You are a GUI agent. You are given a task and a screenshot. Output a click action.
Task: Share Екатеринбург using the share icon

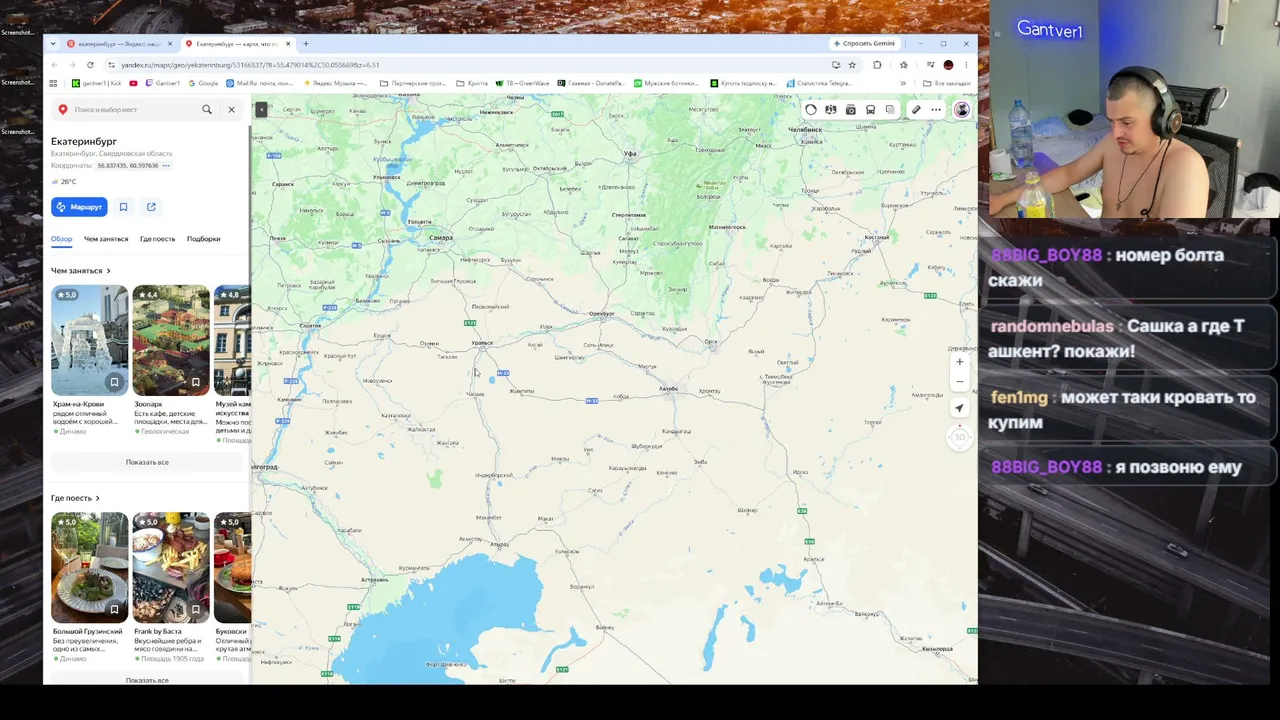tap(151, 207)
